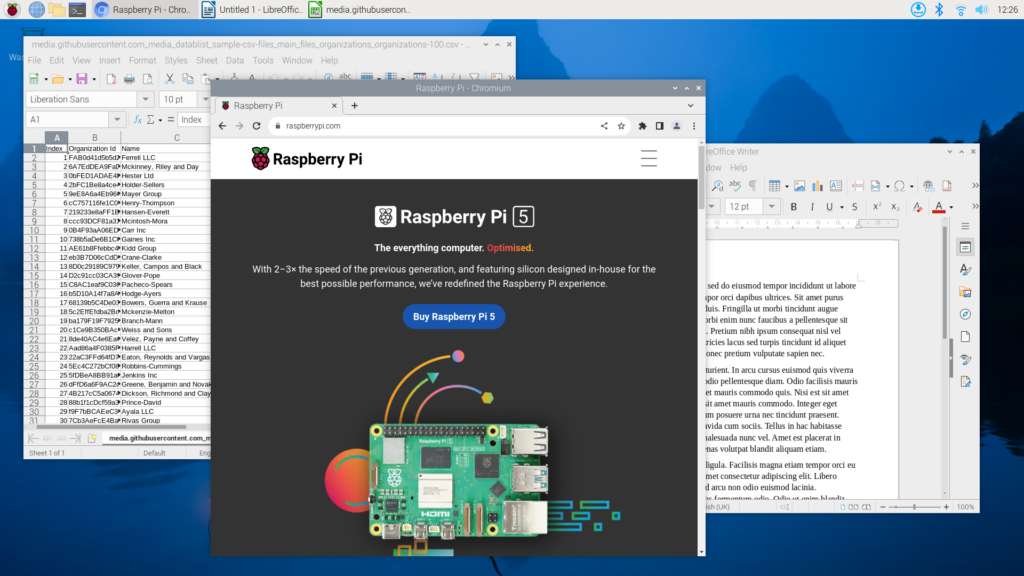
Task: Toggle formatting marks in Writer
Action: point(752,186)
